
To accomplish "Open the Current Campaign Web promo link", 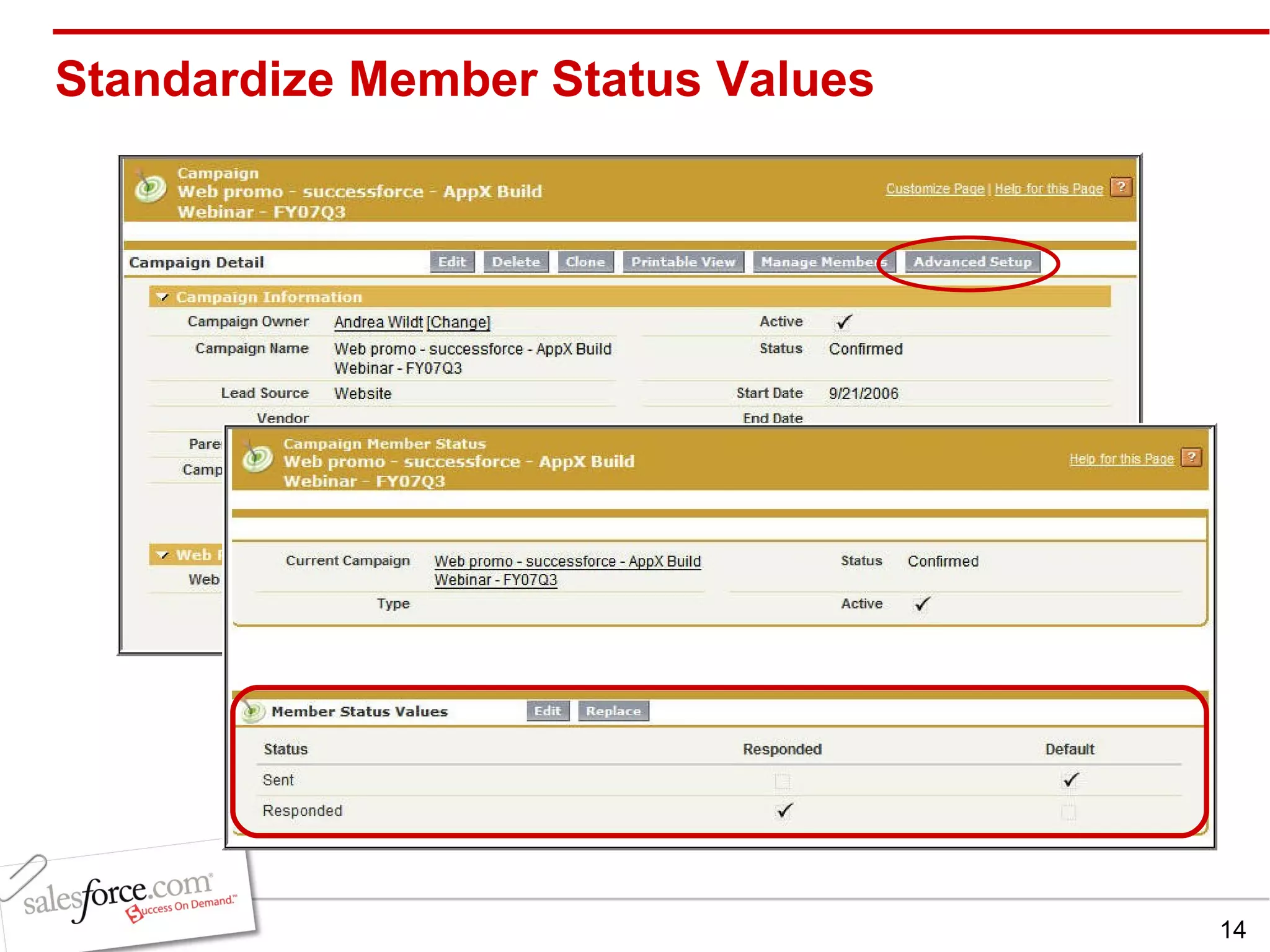I will tap(567, 570).
